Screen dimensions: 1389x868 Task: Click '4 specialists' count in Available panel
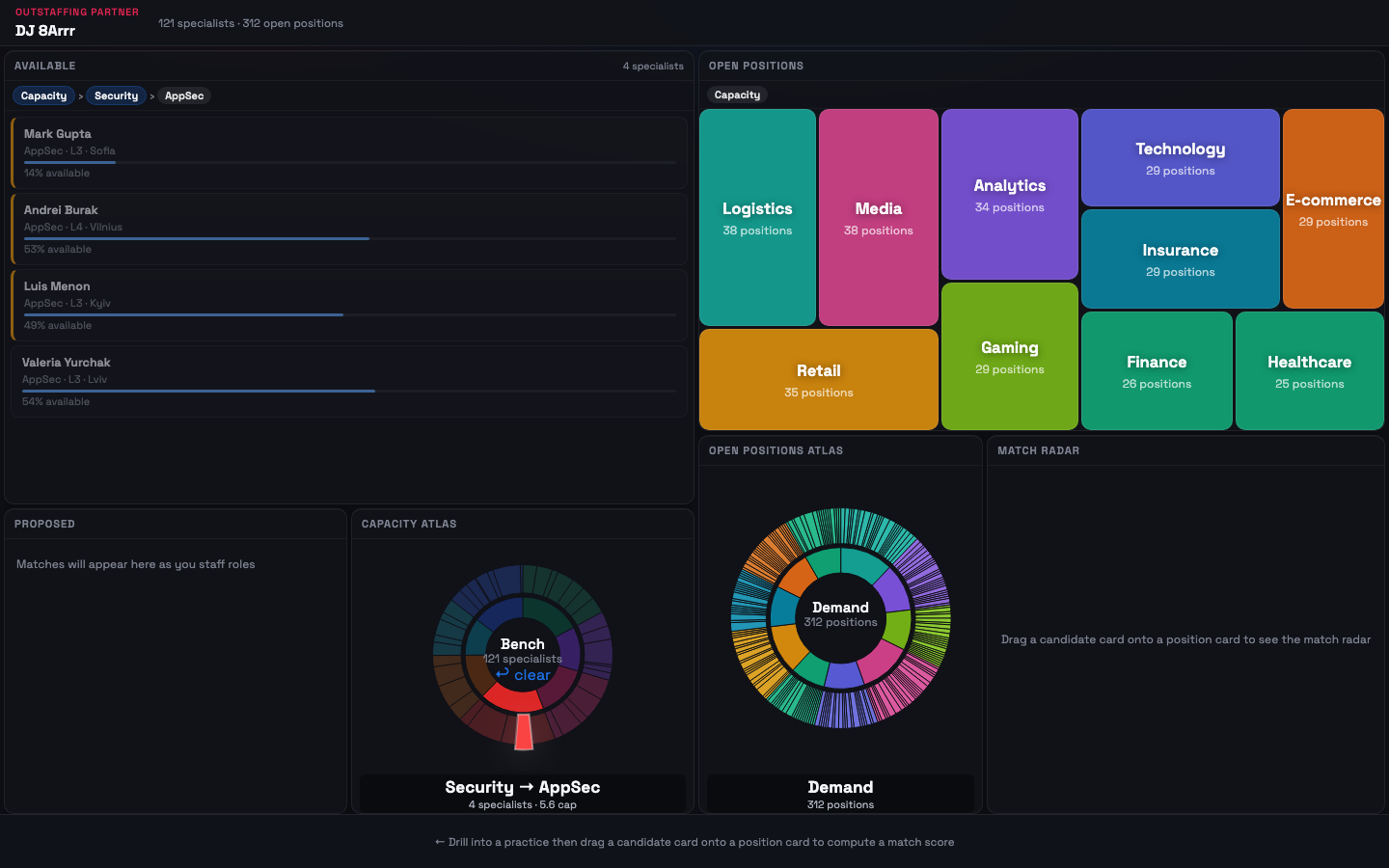point(653,67)
